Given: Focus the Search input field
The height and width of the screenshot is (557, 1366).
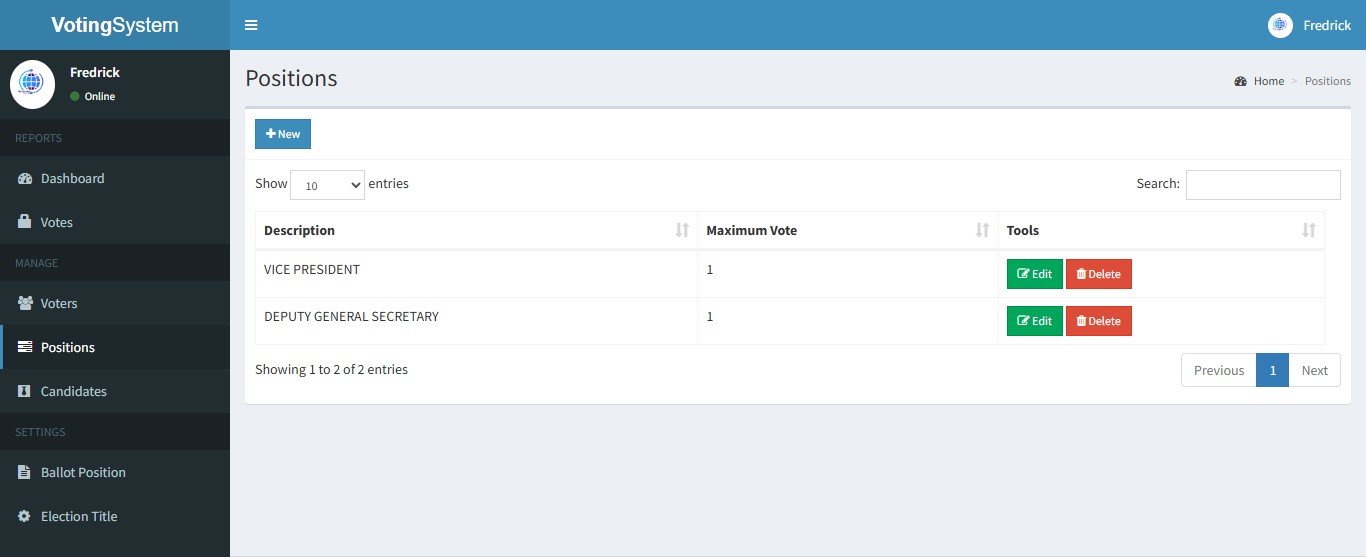Looking at the screenshot, I should pyautogui.click(x=1262, y=185).
